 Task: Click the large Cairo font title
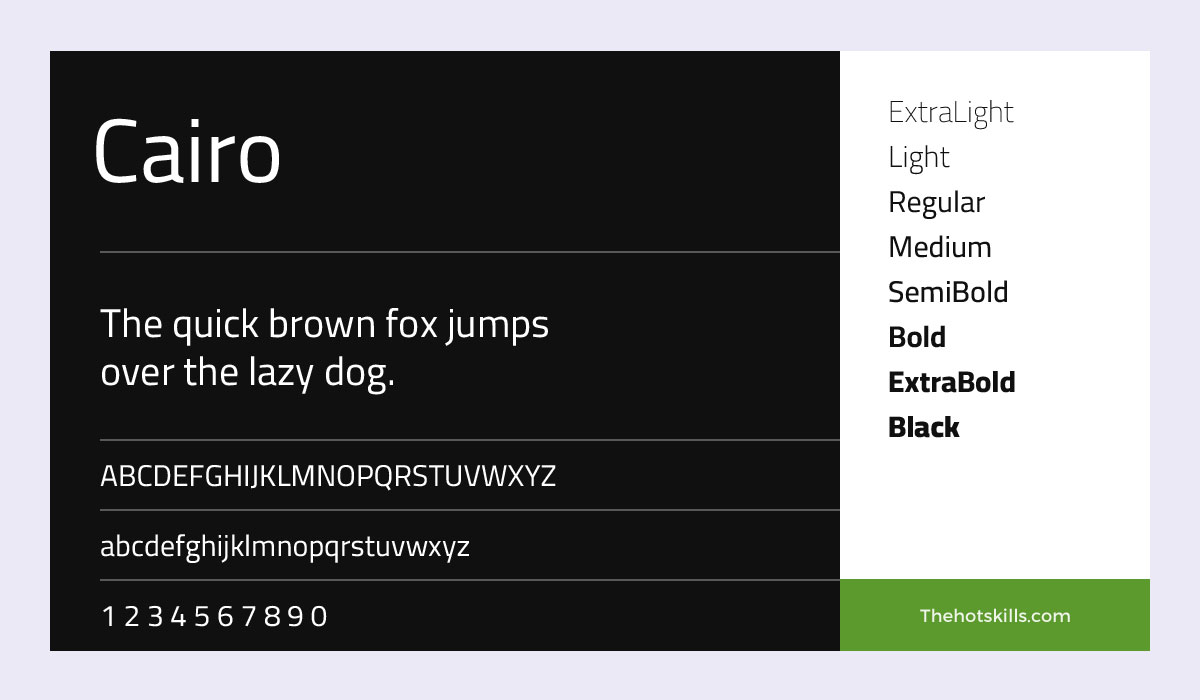click(187, 153)
